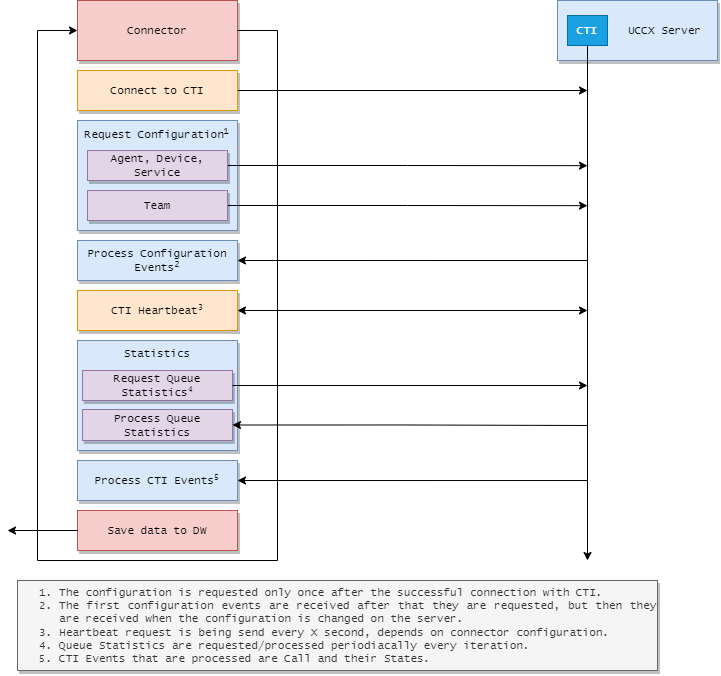
Task: Click footnote 3 about Heartbeat request
Action: [323, 632]
